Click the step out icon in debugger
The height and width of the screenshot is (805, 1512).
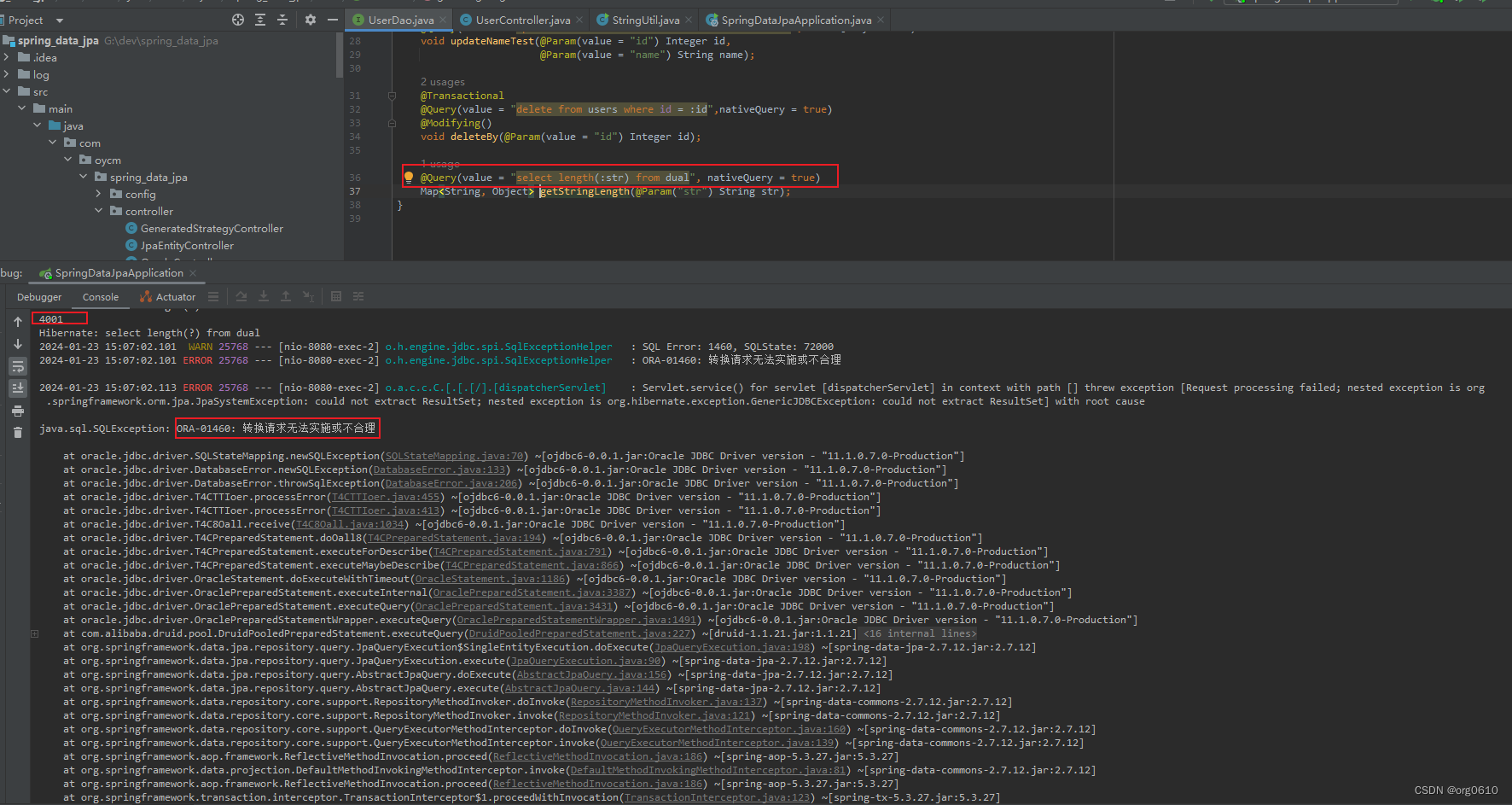(286, 296)
